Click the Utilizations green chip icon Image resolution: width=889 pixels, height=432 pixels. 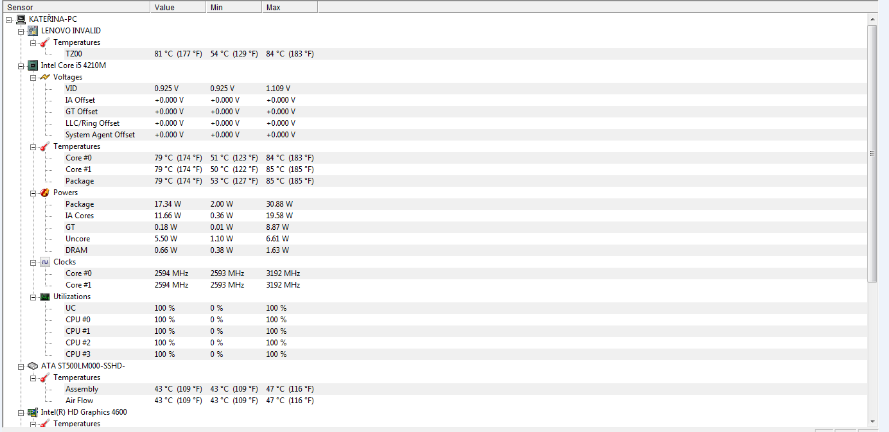[45, 297]
